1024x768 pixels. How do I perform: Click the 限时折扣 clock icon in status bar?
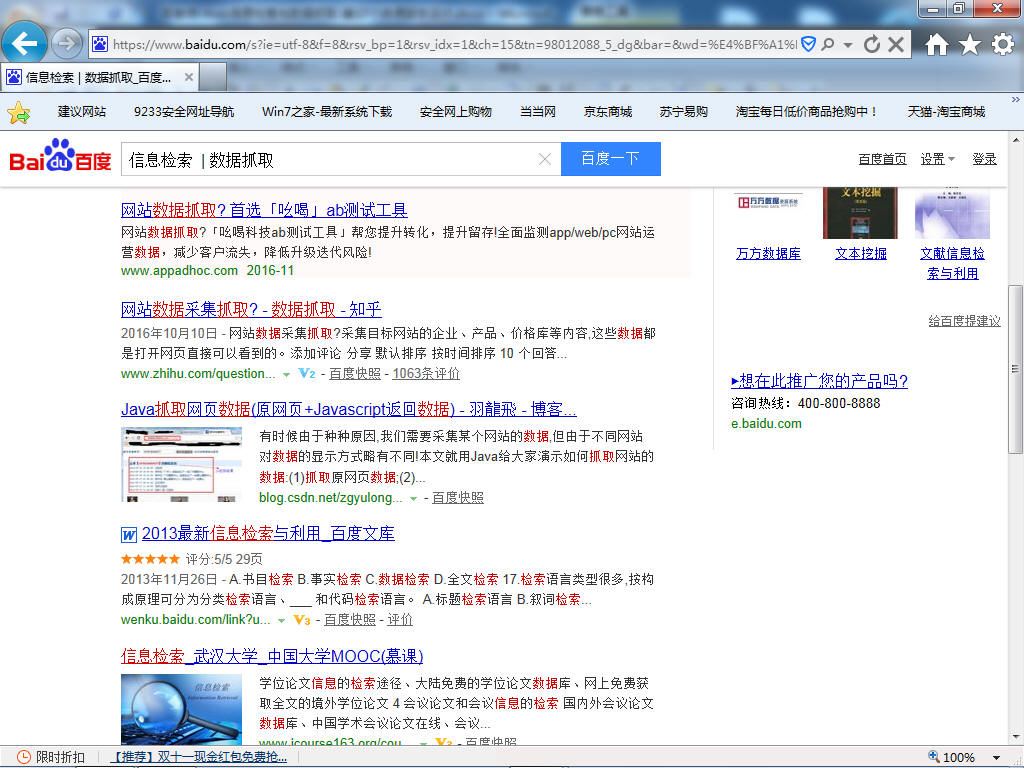click(23, 758)
